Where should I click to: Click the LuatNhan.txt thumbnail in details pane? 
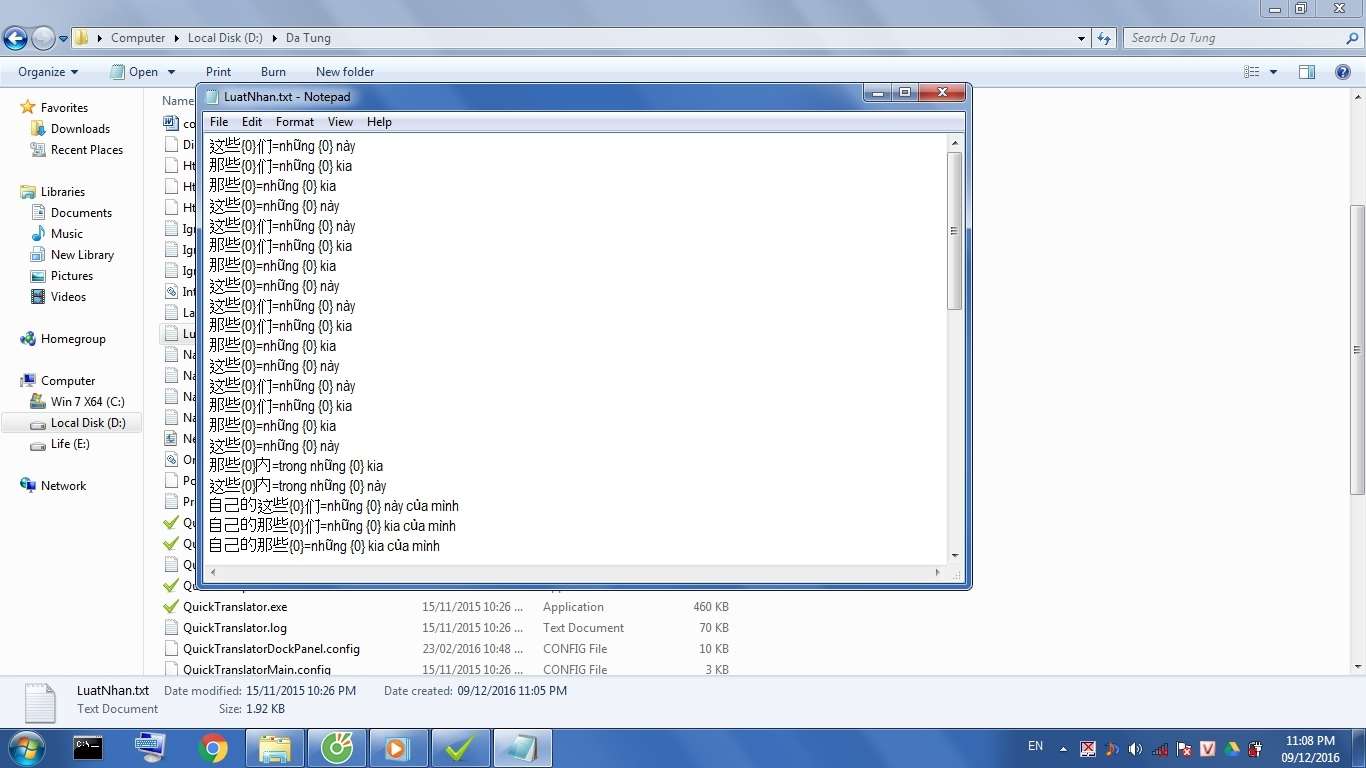40,702
